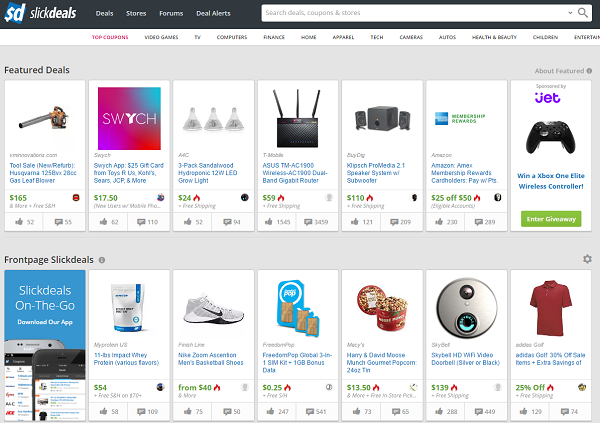The image size is (600, 423).
Task: Click the Jet sponsor logo
Action: pos(548,98)
